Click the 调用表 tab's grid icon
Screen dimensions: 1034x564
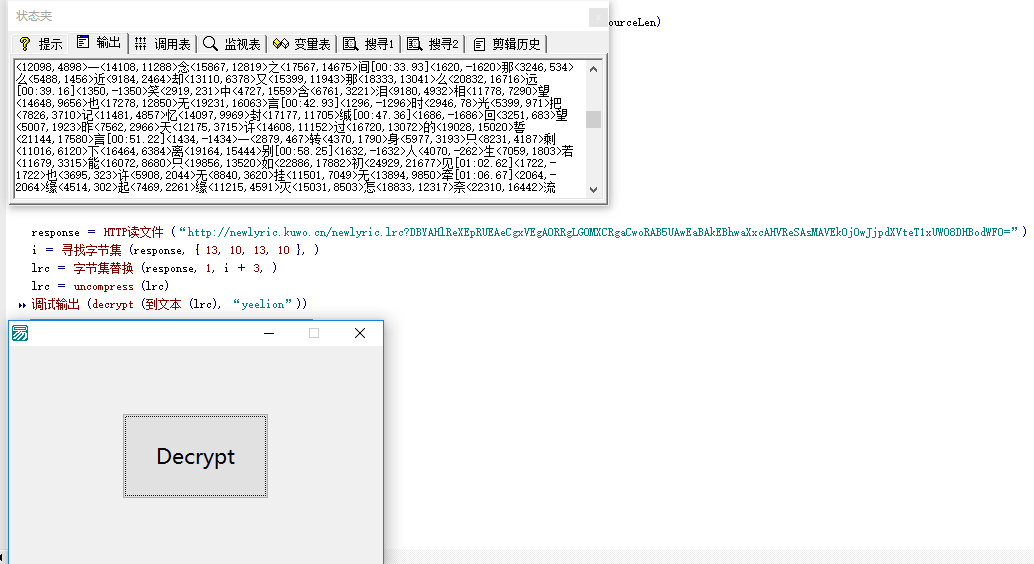pyautogui.click(x=140, y=44)
